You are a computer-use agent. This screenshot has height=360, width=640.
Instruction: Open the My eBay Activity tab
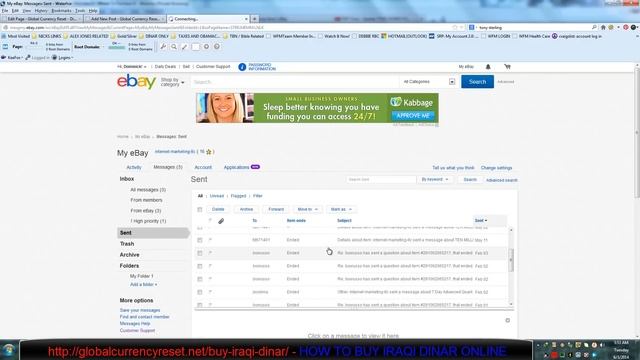point(134,167)
